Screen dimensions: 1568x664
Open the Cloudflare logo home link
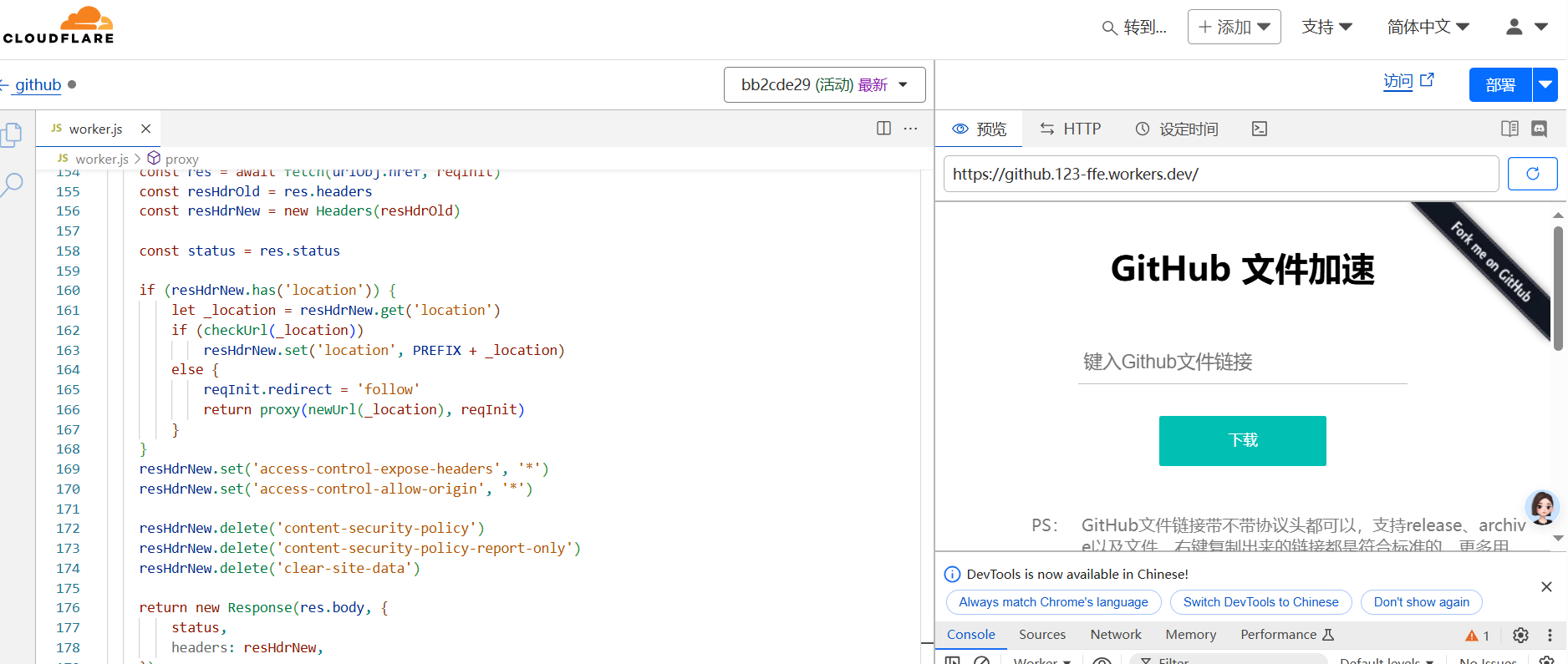point(58,25)
